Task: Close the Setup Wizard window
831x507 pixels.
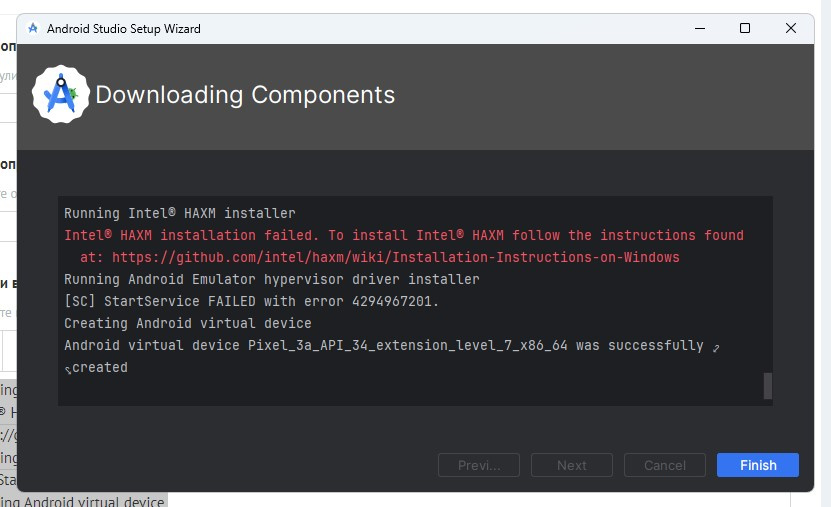Action: click(790, 28)
